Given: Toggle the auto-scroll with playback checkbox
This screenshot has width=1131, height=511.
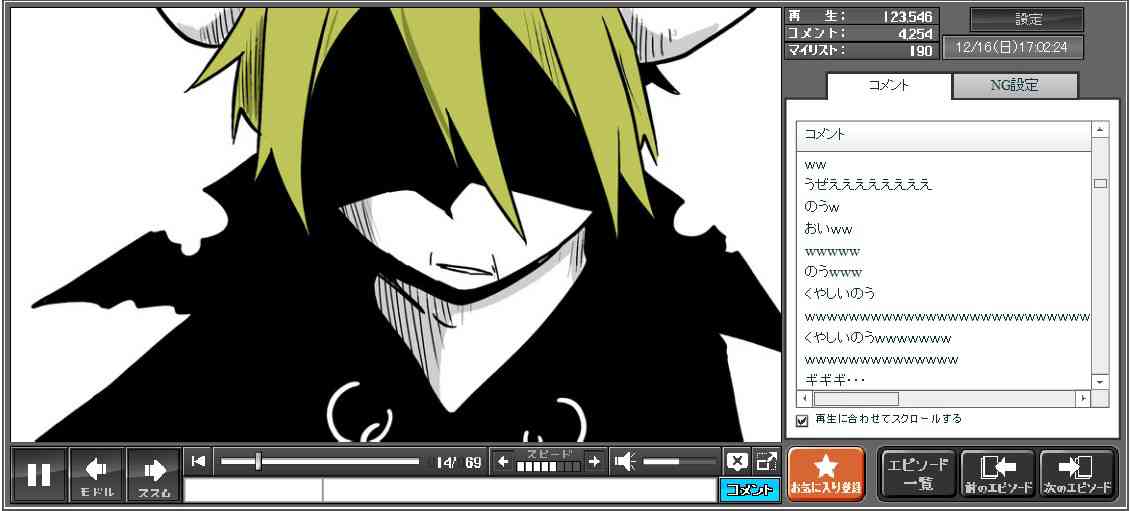Looking at the screenshot, I should click(802, 421).
